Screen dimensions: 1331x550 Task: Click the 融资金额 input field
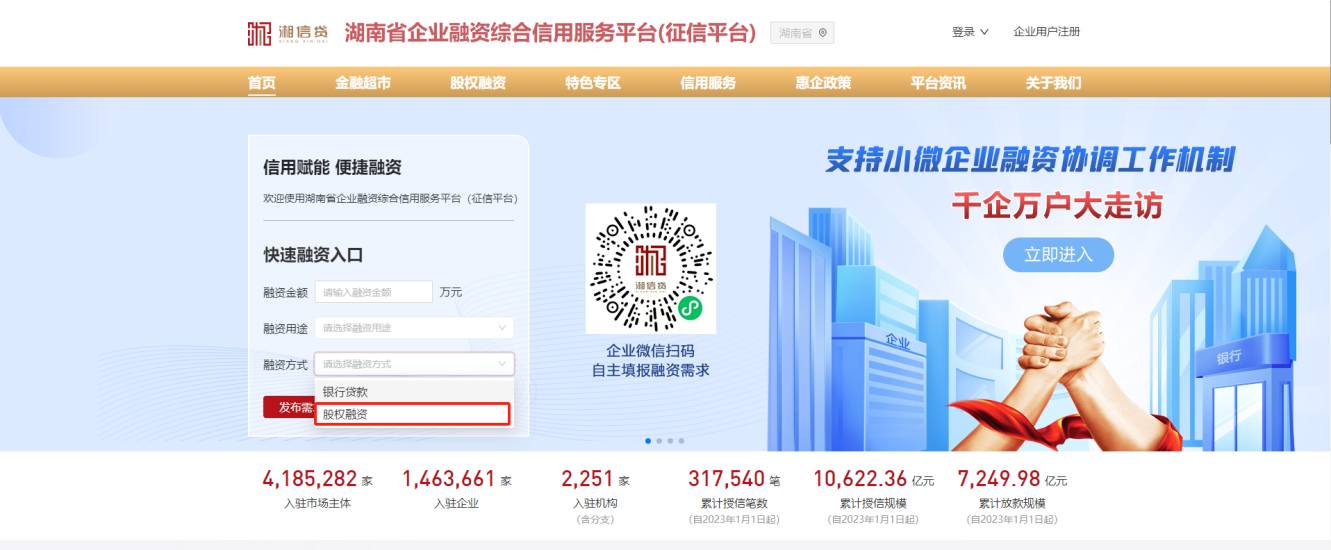pyautogui.click(x=374, y=292)
